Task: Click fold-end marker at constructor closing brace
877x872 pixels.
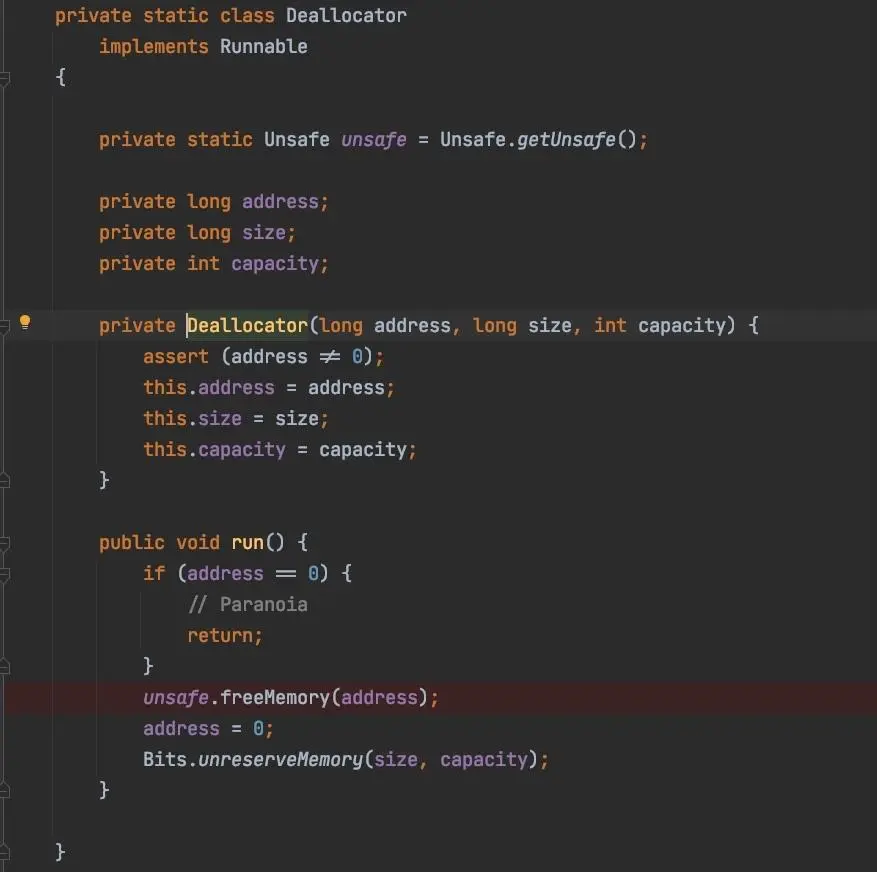Action: pyautogui.click(x=4, y=480)
